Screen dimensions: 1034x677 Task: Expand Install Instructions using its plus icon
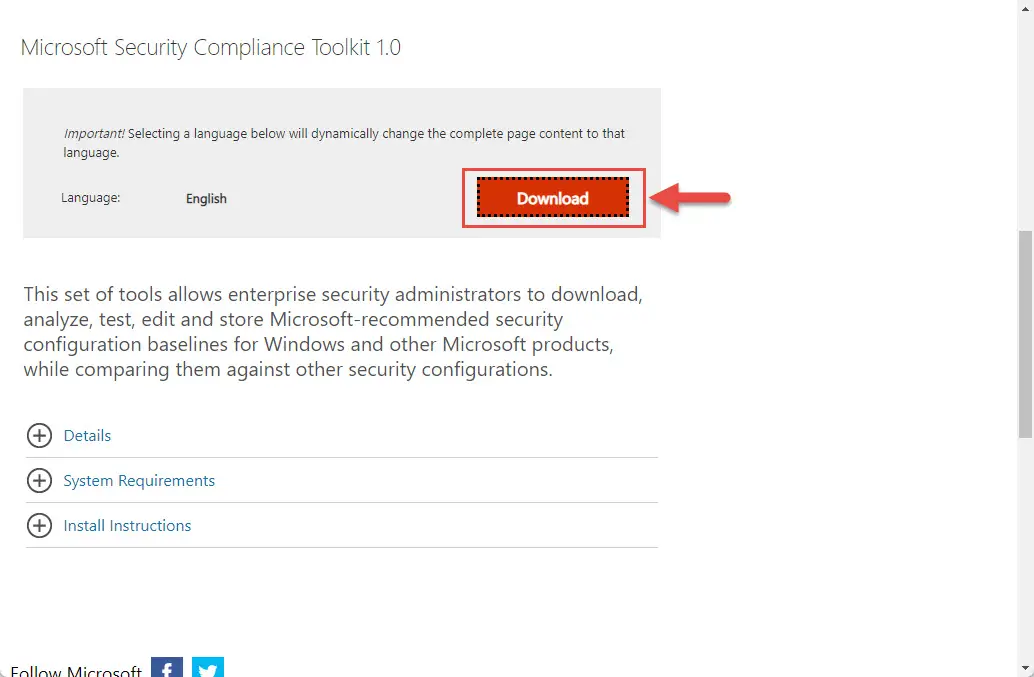tap(40, 525)
